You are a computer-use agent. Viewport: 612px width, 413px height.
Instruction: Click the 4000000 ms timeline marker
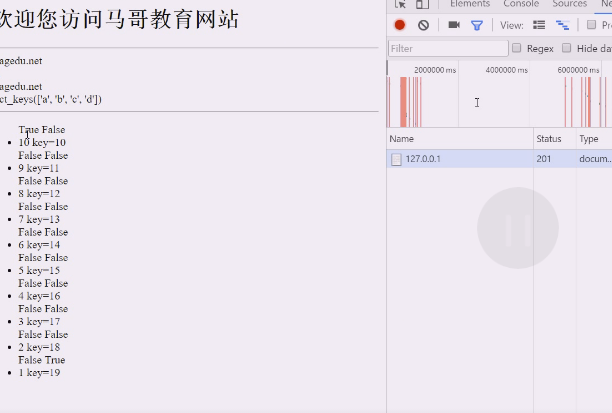pyautogui.click(x=507, y=70)
